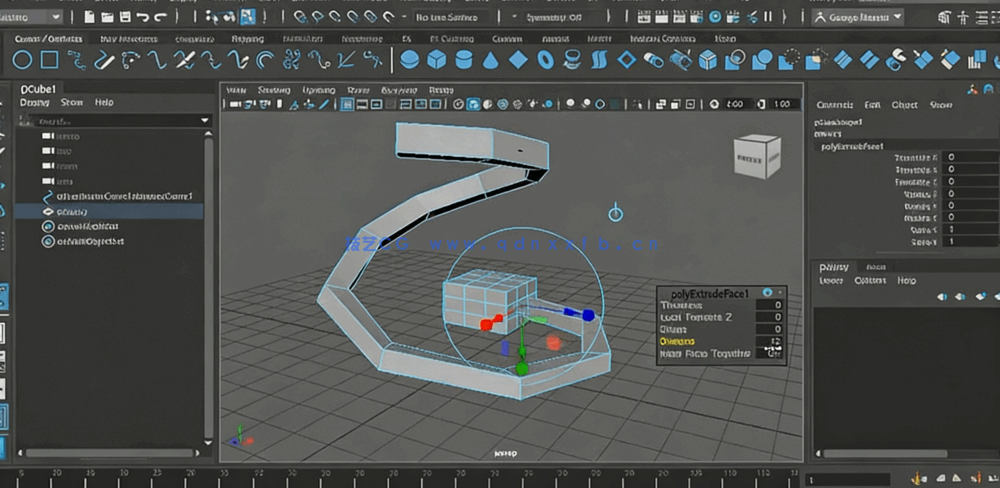Click the current frame field beside timeline
Viewport: 1000px width, 488px height.
[846, 480]
